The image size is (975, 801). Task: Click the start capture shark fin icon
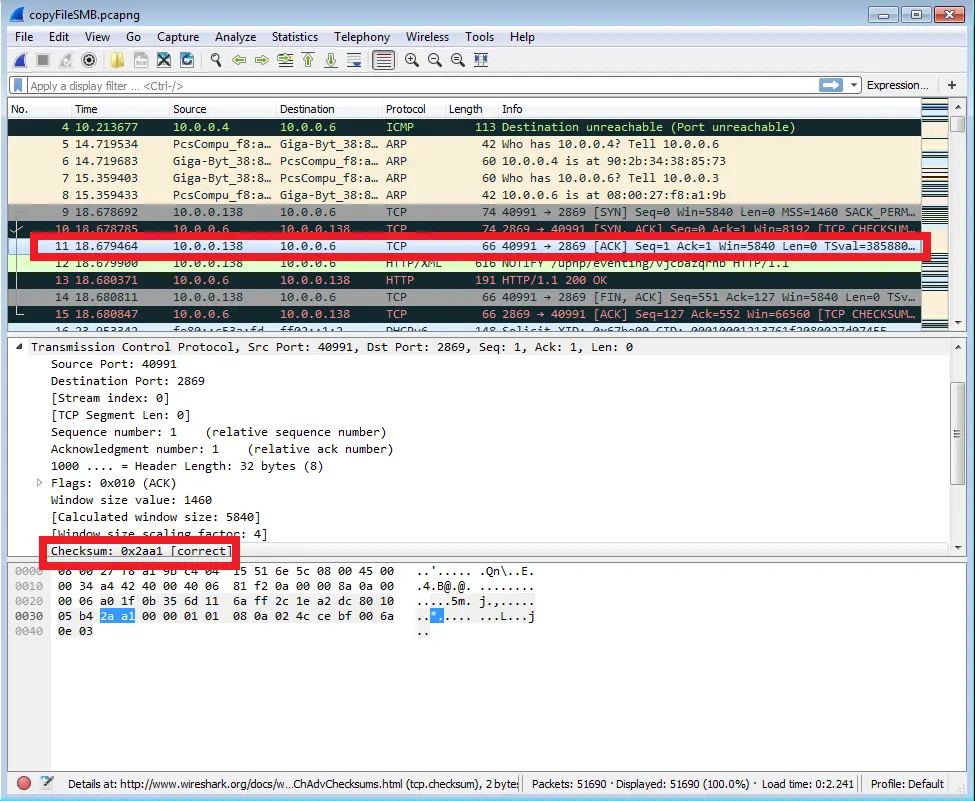tap(20, 60)
